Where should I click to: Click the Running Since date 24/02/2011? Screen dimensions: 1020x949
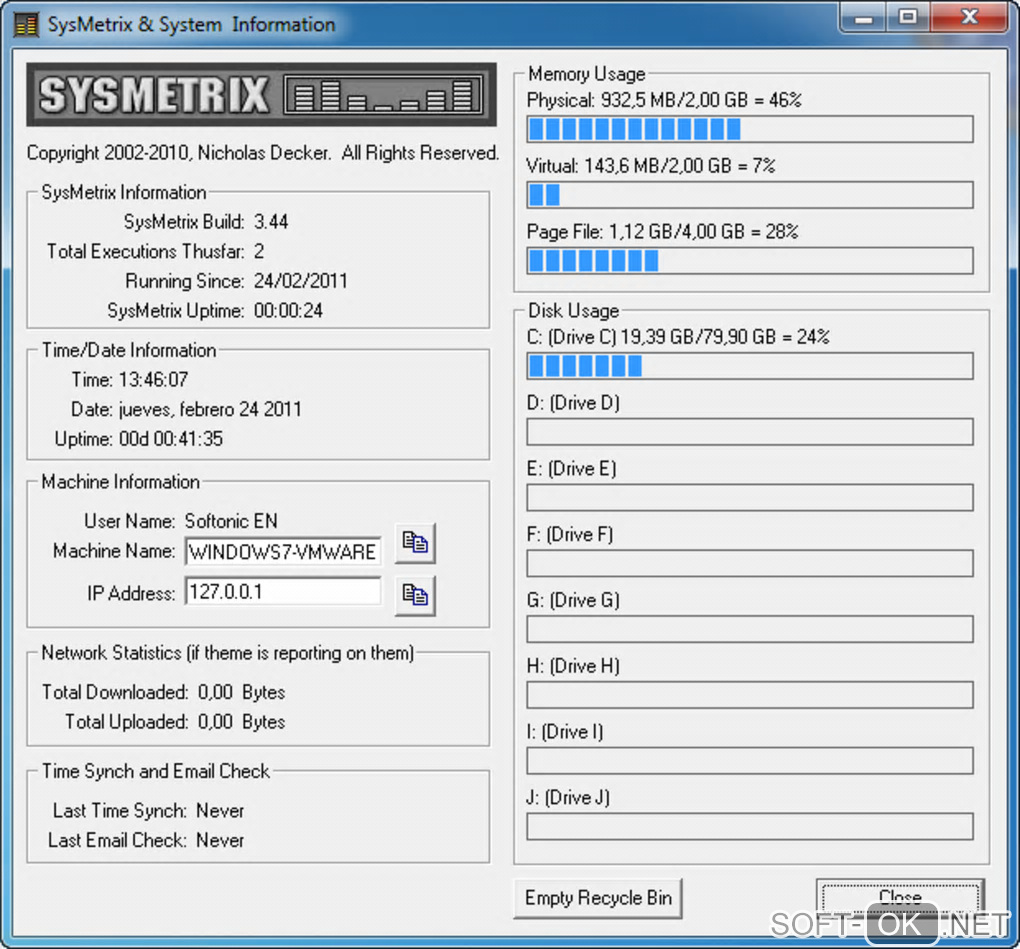[x=301, y=281]
